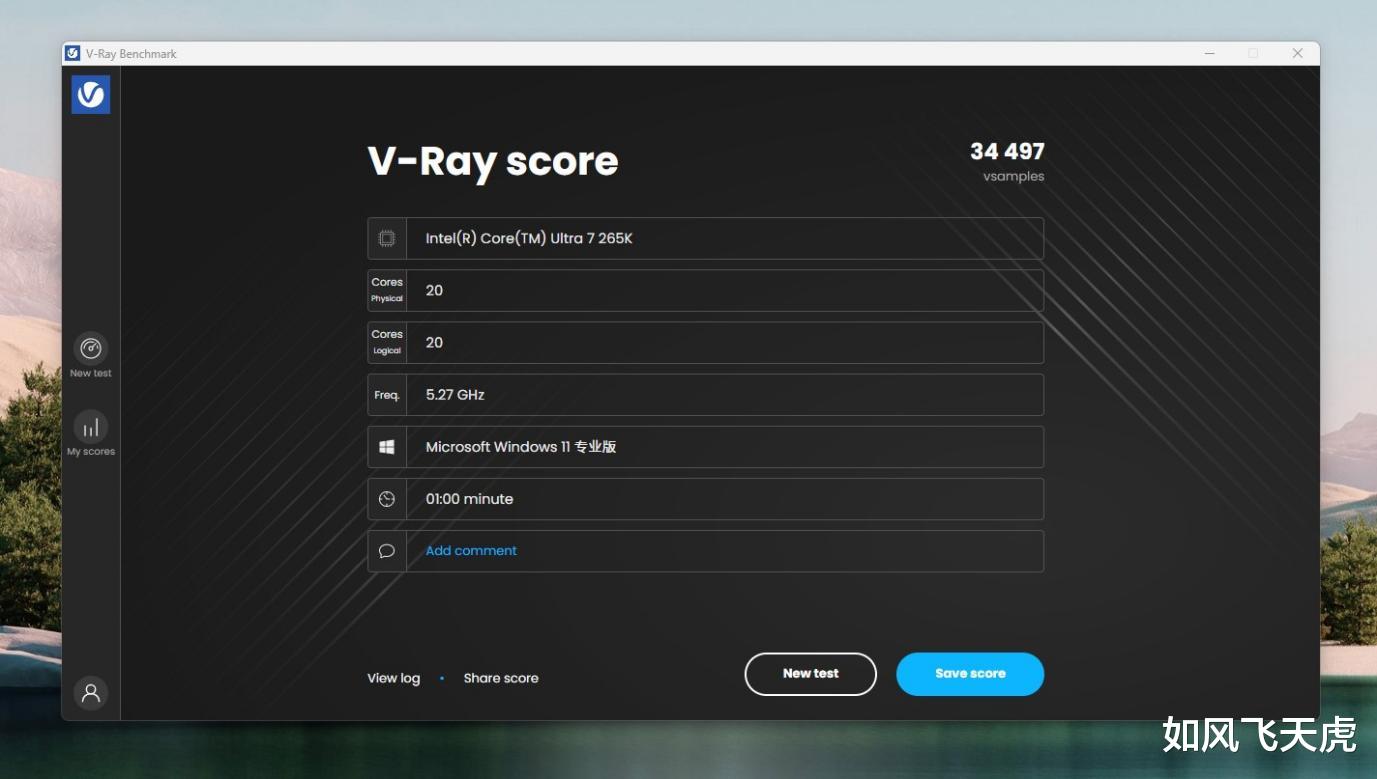Click the logical cores value 20
Screen dimensions: 1377x779
[x=434, y=342]
